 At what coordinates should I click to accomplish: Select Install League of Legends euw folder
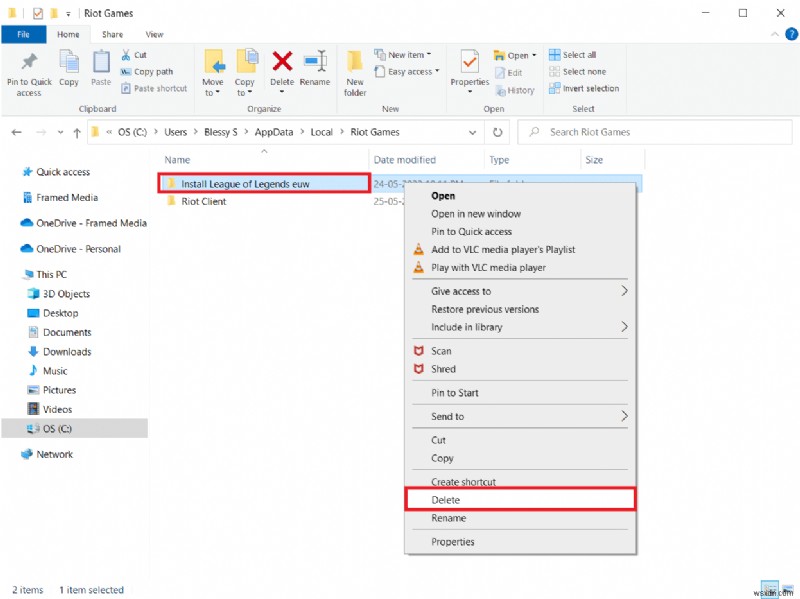point(264,183)
